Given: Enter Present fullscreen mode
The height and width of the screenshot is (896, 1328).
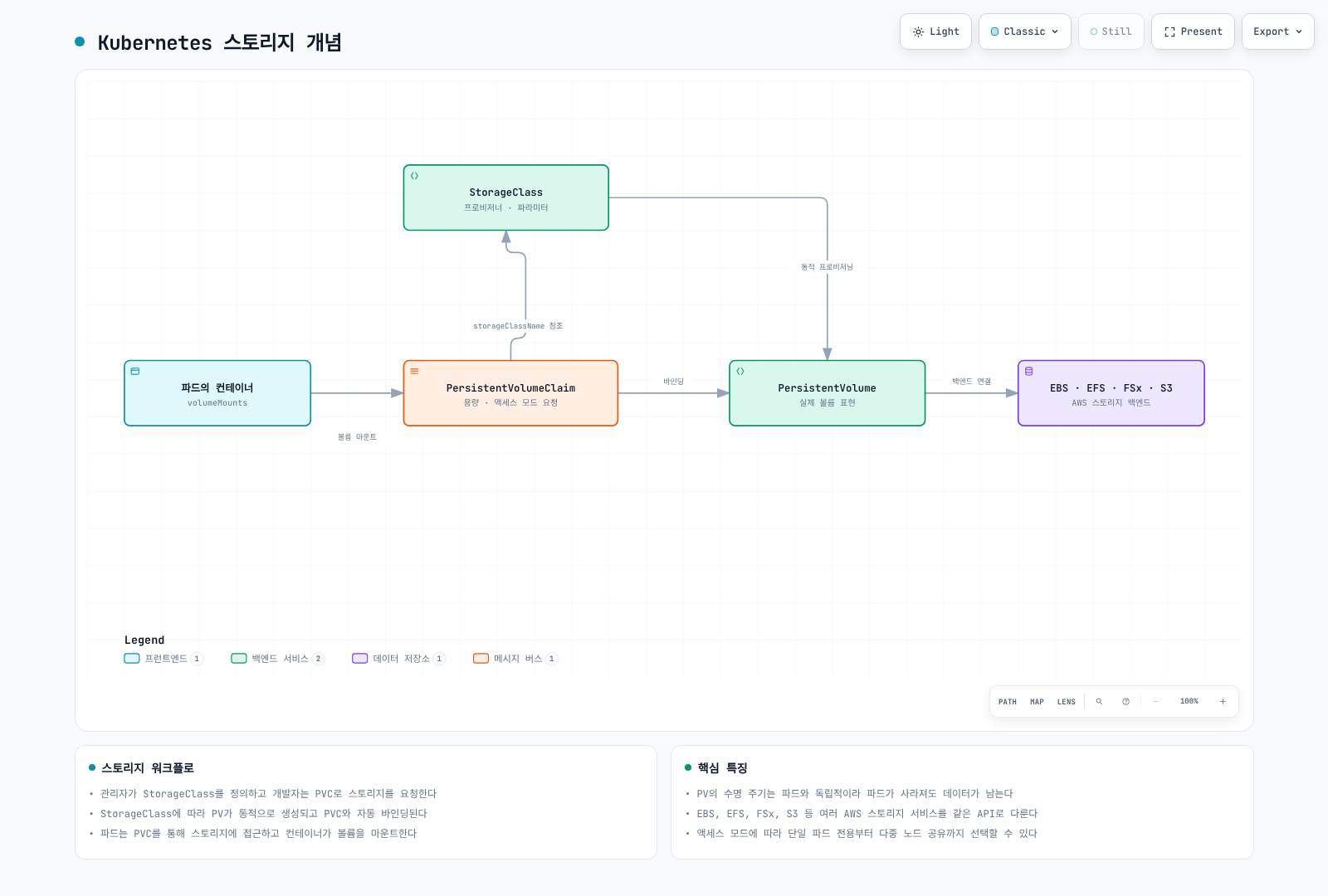Looking at the screenshot, I should (x=1193, y=32).
